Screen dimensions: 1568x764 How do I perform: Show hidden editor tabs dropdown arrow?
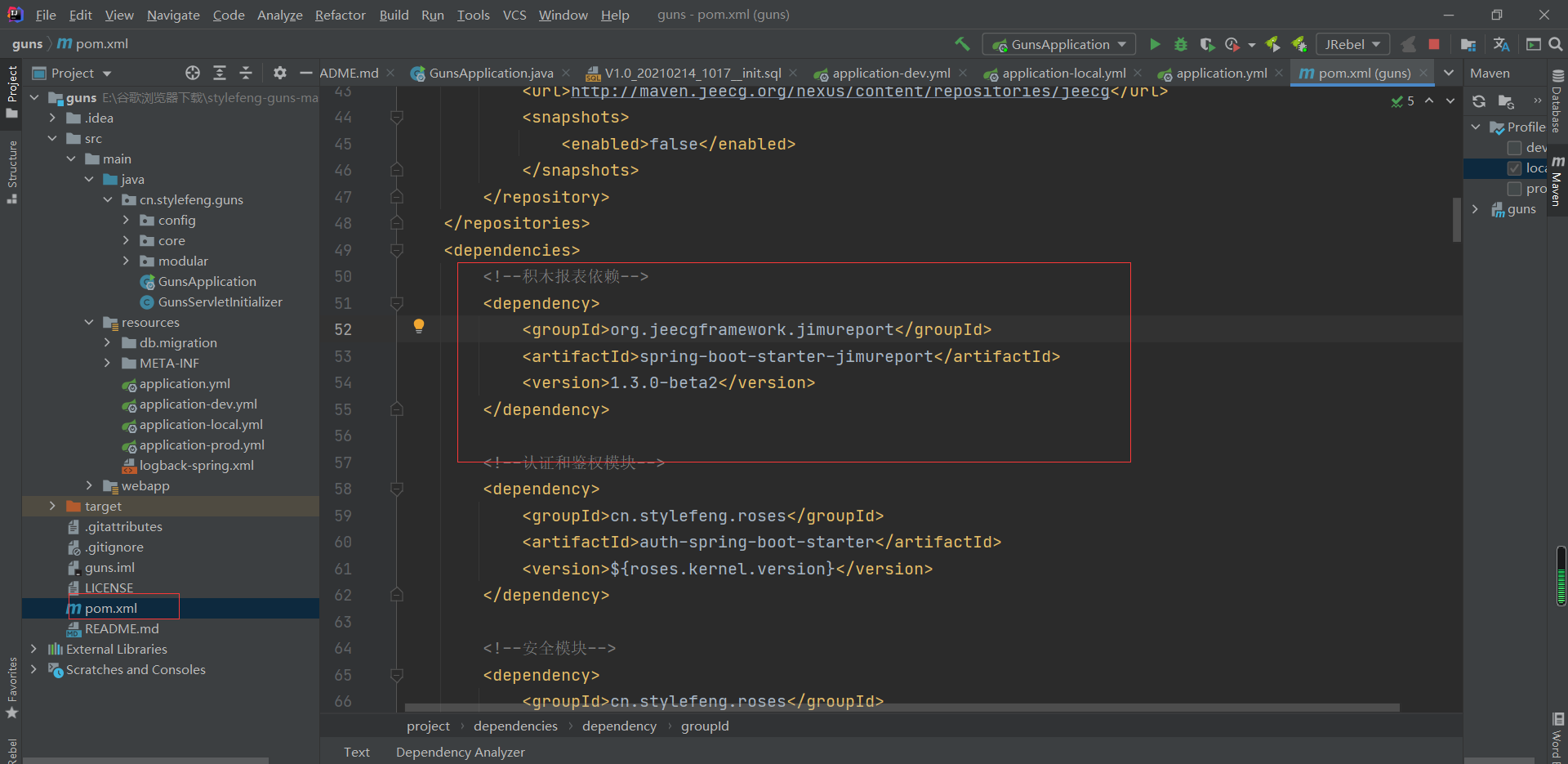tap(1449, 73)
